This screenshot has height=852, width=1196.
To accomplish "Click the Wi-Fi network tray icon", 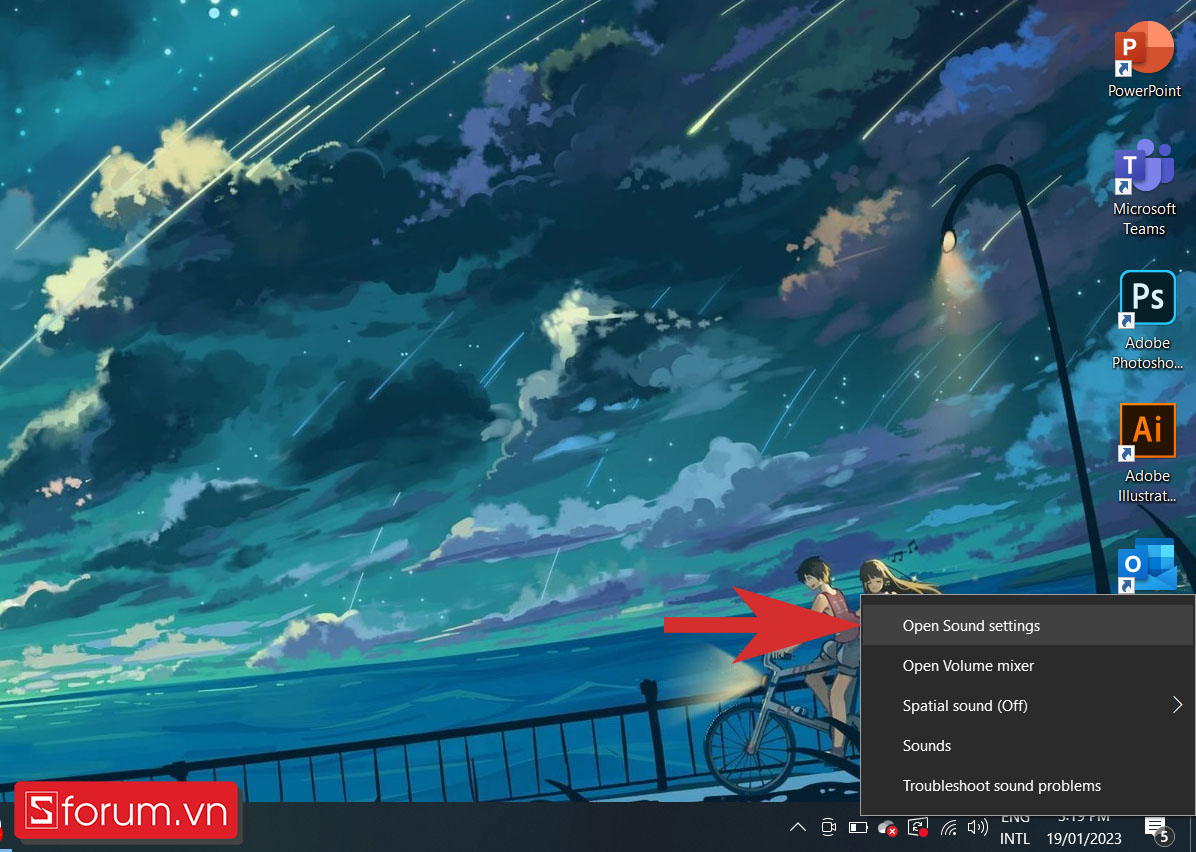I will click(949, 828).
